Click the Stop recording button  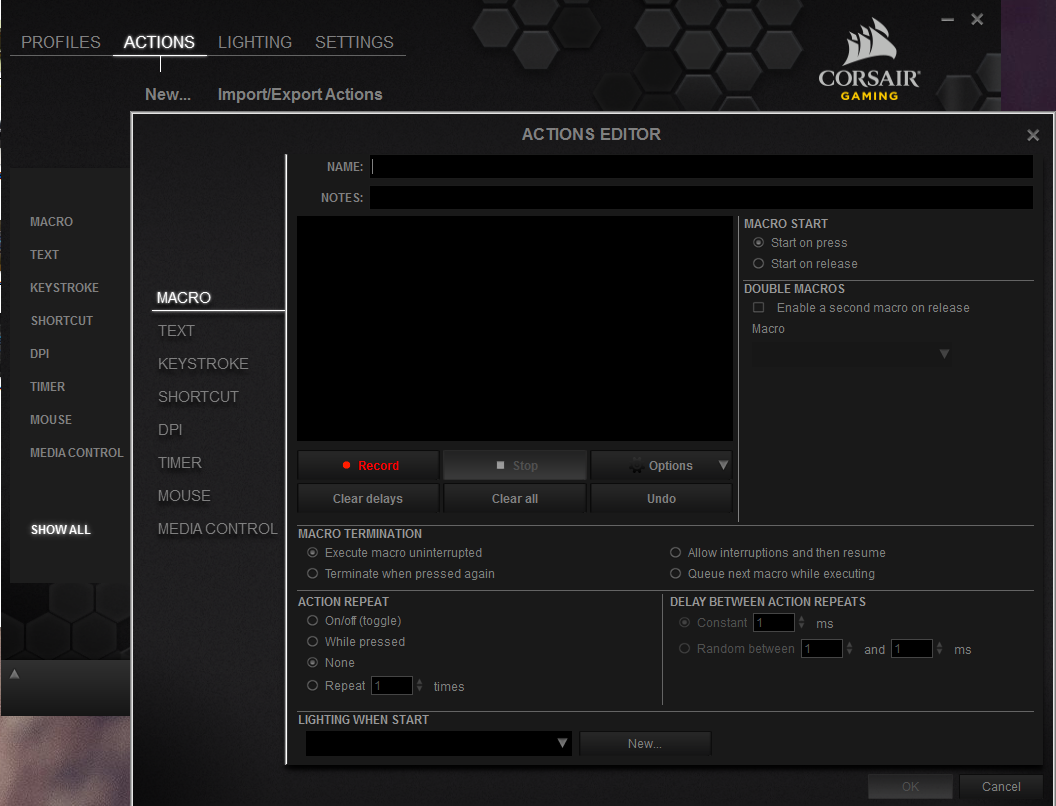(x=515, y=465)
